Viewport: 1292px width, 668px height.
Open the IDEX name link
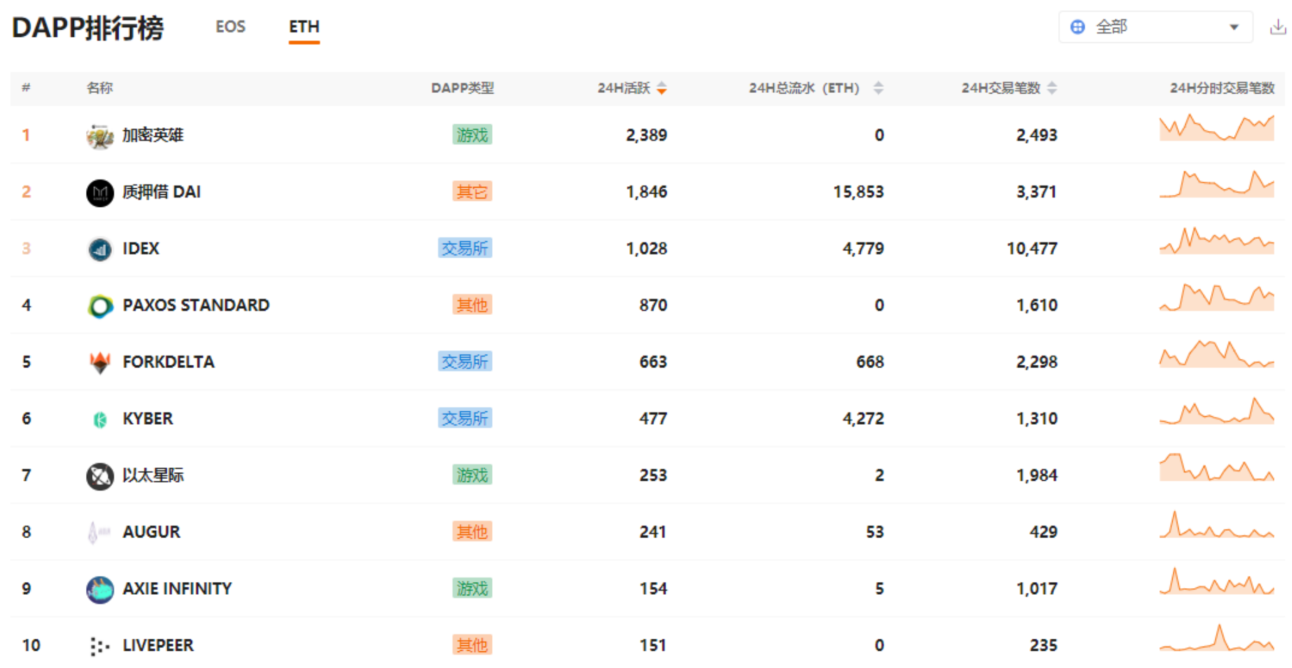(141, 248)
